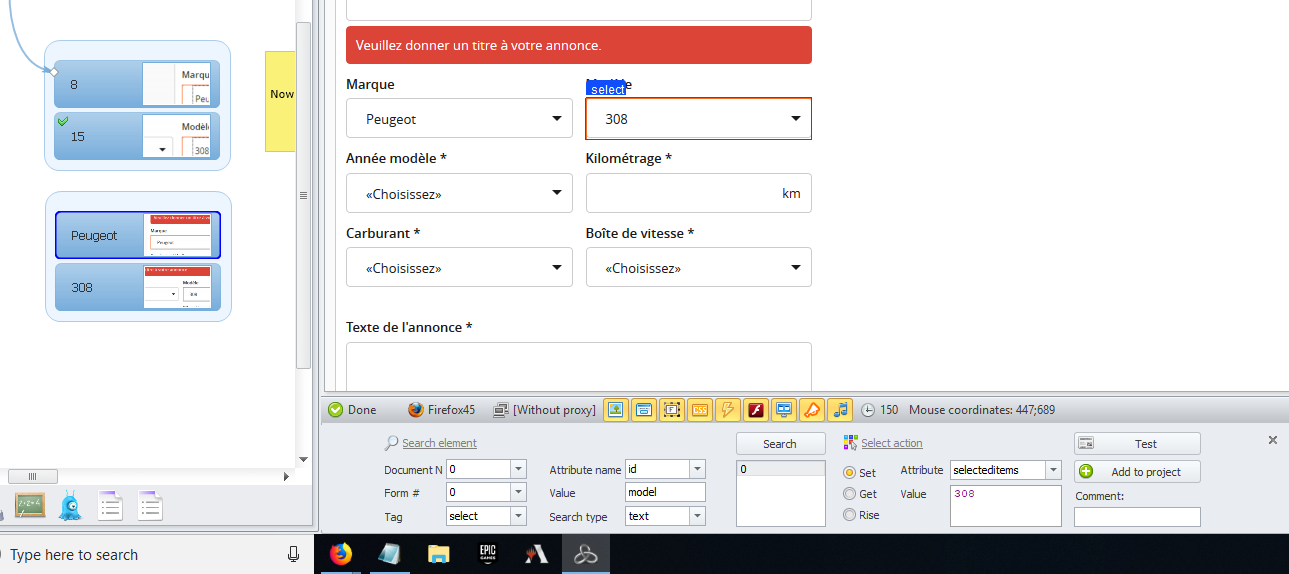This screenshot has height=574, width=1289.
Task: Click the Texte de l'annonce text area
Action: tap(579, 367)
